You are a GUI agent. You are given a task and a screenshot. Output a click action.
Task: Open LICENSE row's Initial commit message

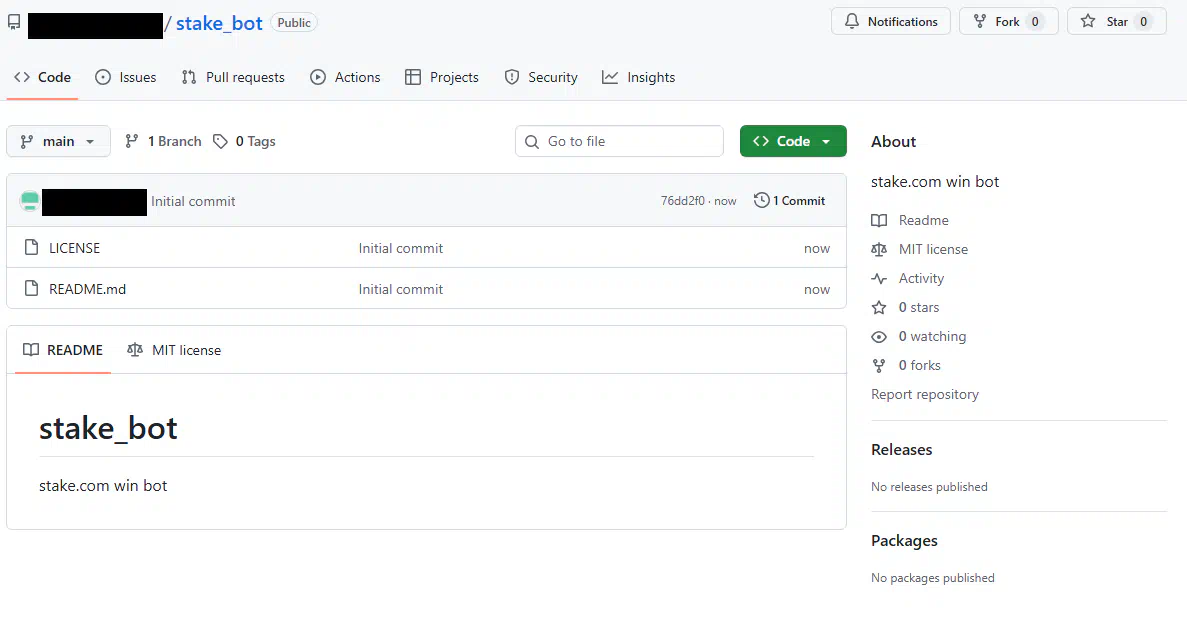click(x=400, y=248)
